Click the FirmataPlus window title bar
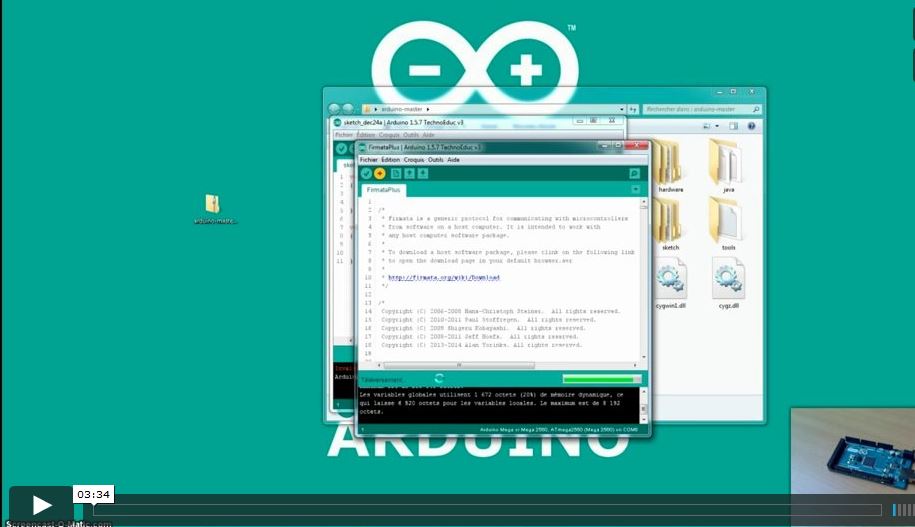The width and height of the screenshot is (915, 527). (x=479, y=147)
